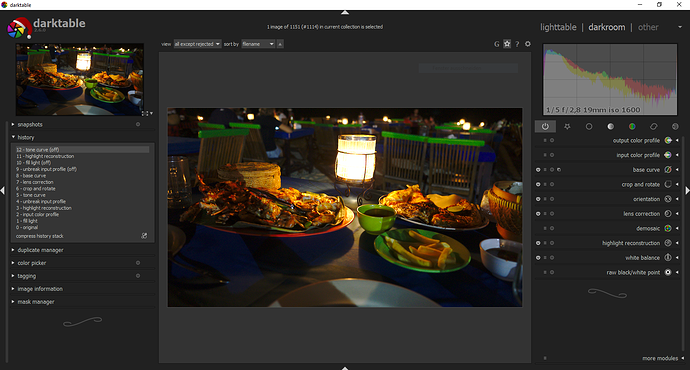Click the output color profile module icon
The width and height of the screenshot is (690, 370).
(668, 140)
